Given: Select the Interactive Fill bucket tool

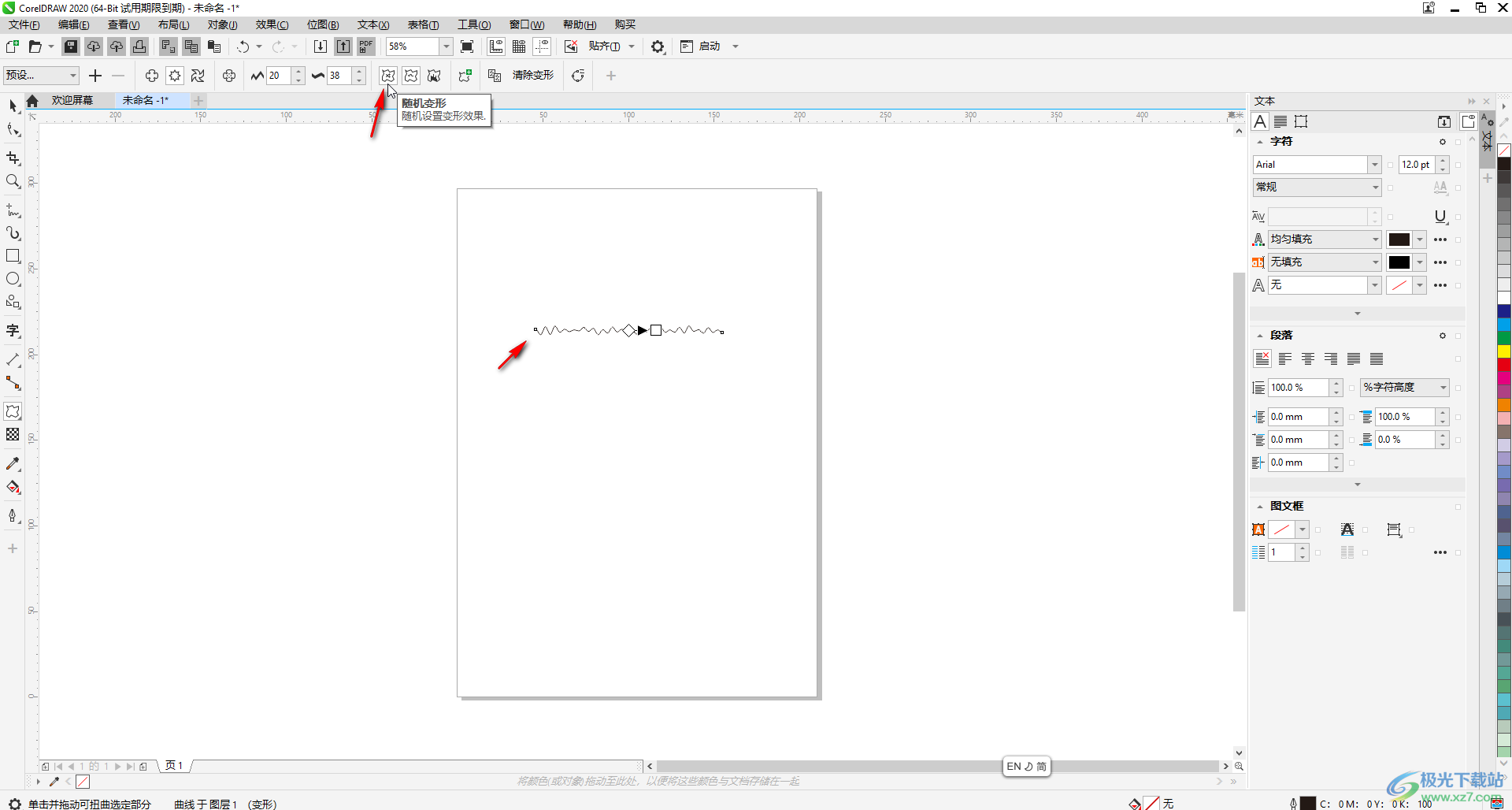Looking at the screenshot, I should tap(13, 487).
